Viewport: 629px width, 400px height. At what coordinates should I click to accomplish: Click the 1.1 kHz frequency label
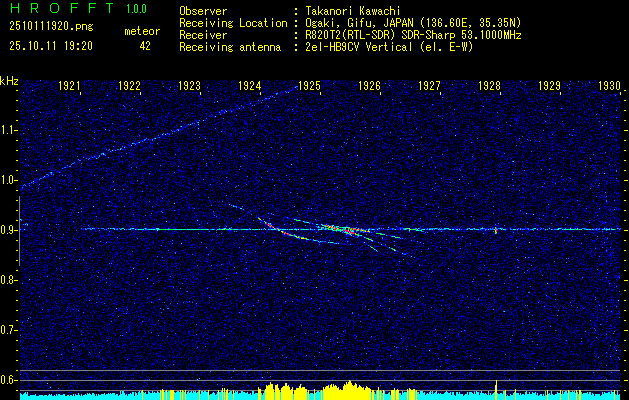point(8,130)
